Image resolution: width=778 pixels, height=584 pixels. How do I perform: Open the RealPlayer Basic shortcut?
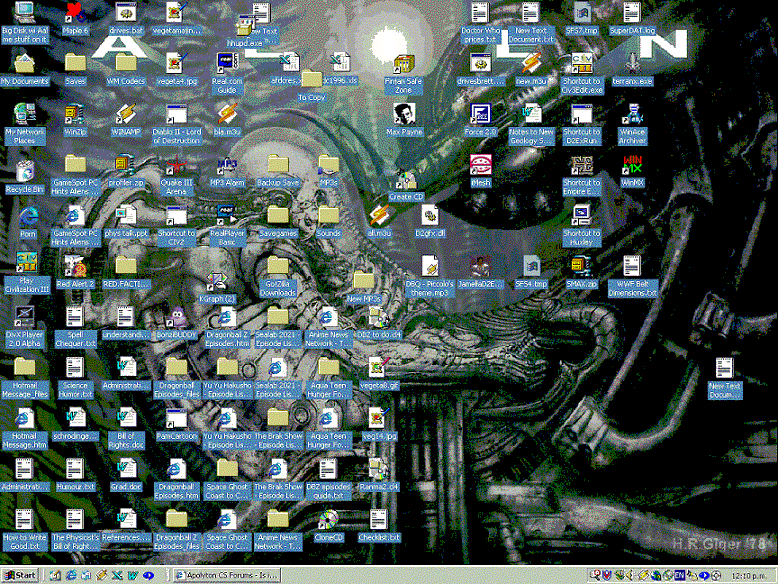227,217
